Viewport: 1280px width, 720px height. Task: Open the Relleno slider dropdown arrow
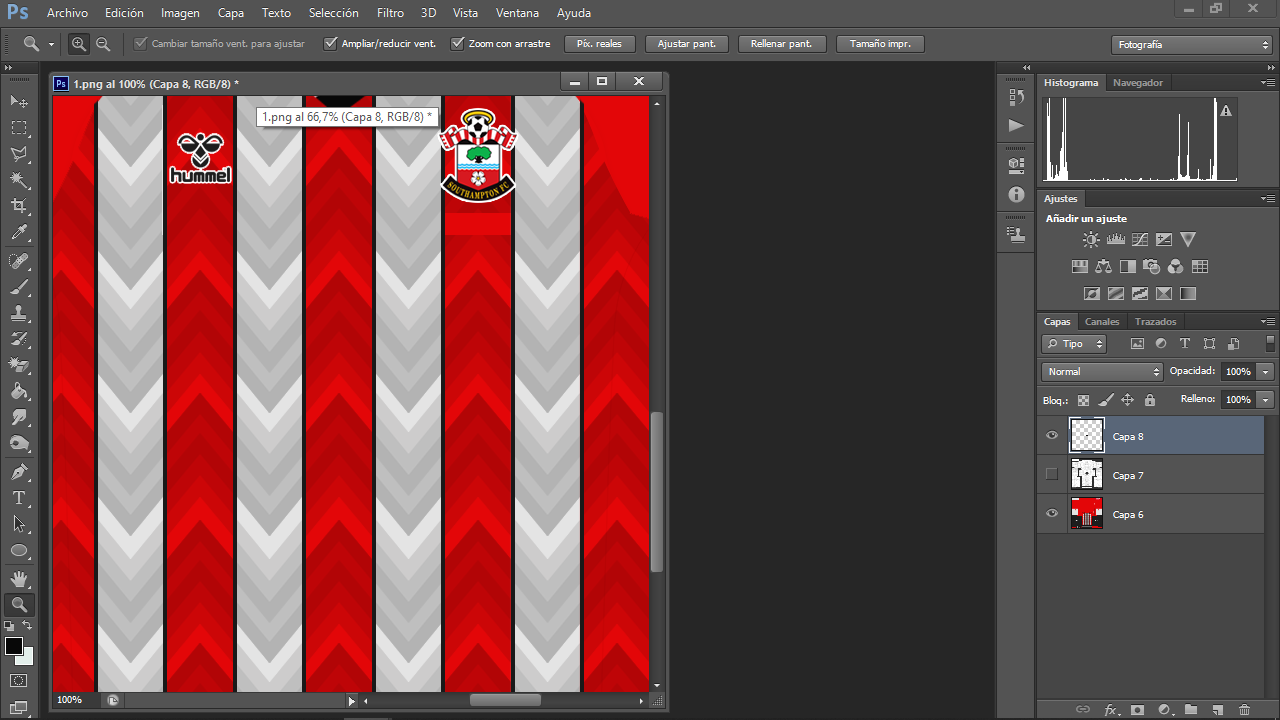(x=1266, y=400)
